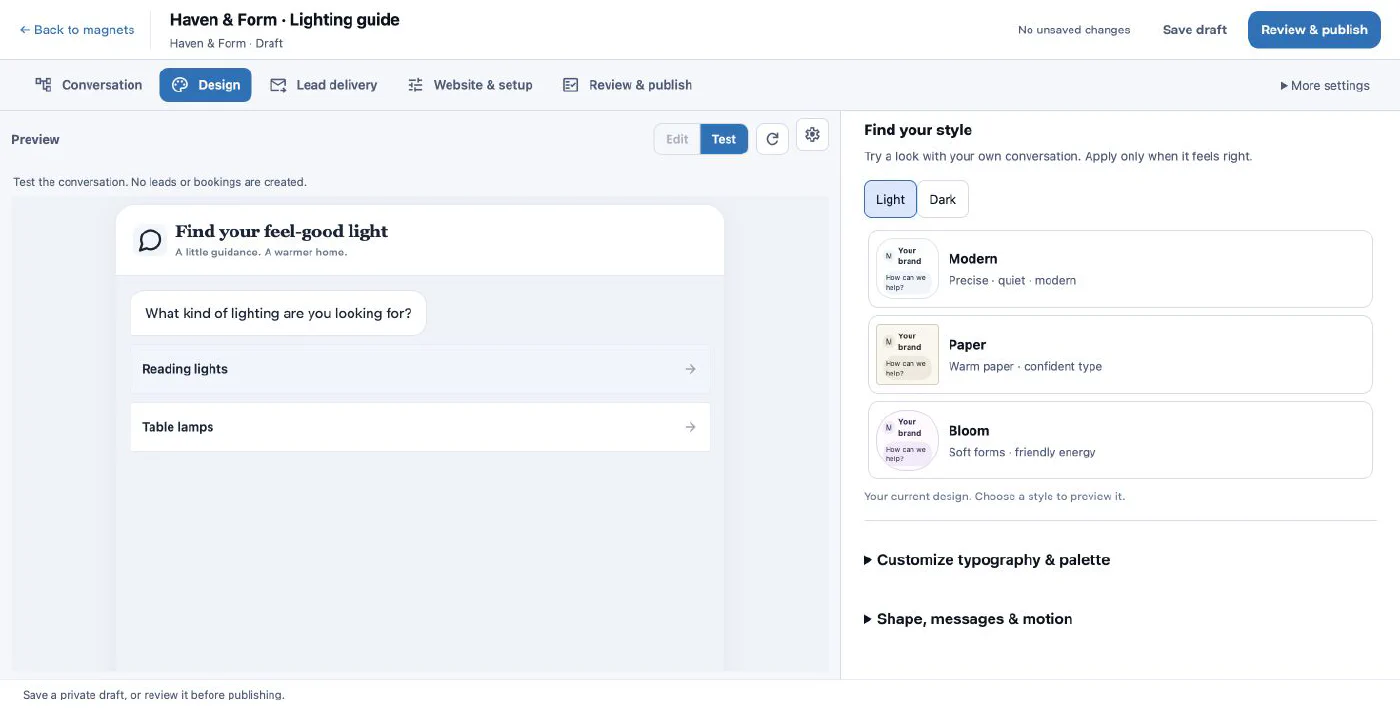Expand Customize typography & palette section
1400x710 pixels.
tap(987, 560)
